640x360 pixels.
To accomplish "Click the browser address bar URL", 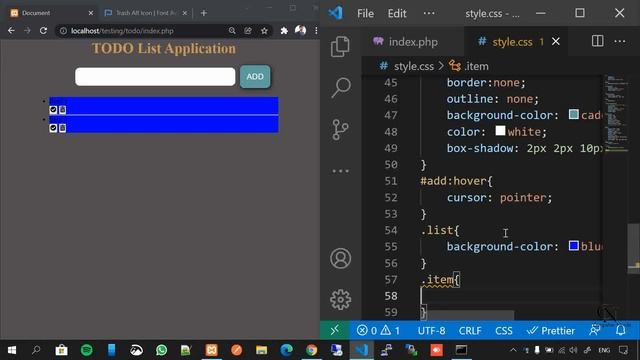I will [x=122, y=31].
